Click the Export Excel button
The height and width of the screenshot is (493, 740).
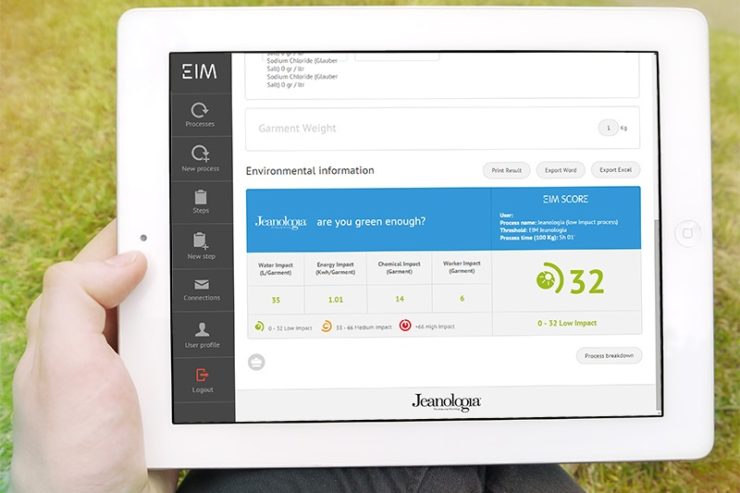coord(615,169)
